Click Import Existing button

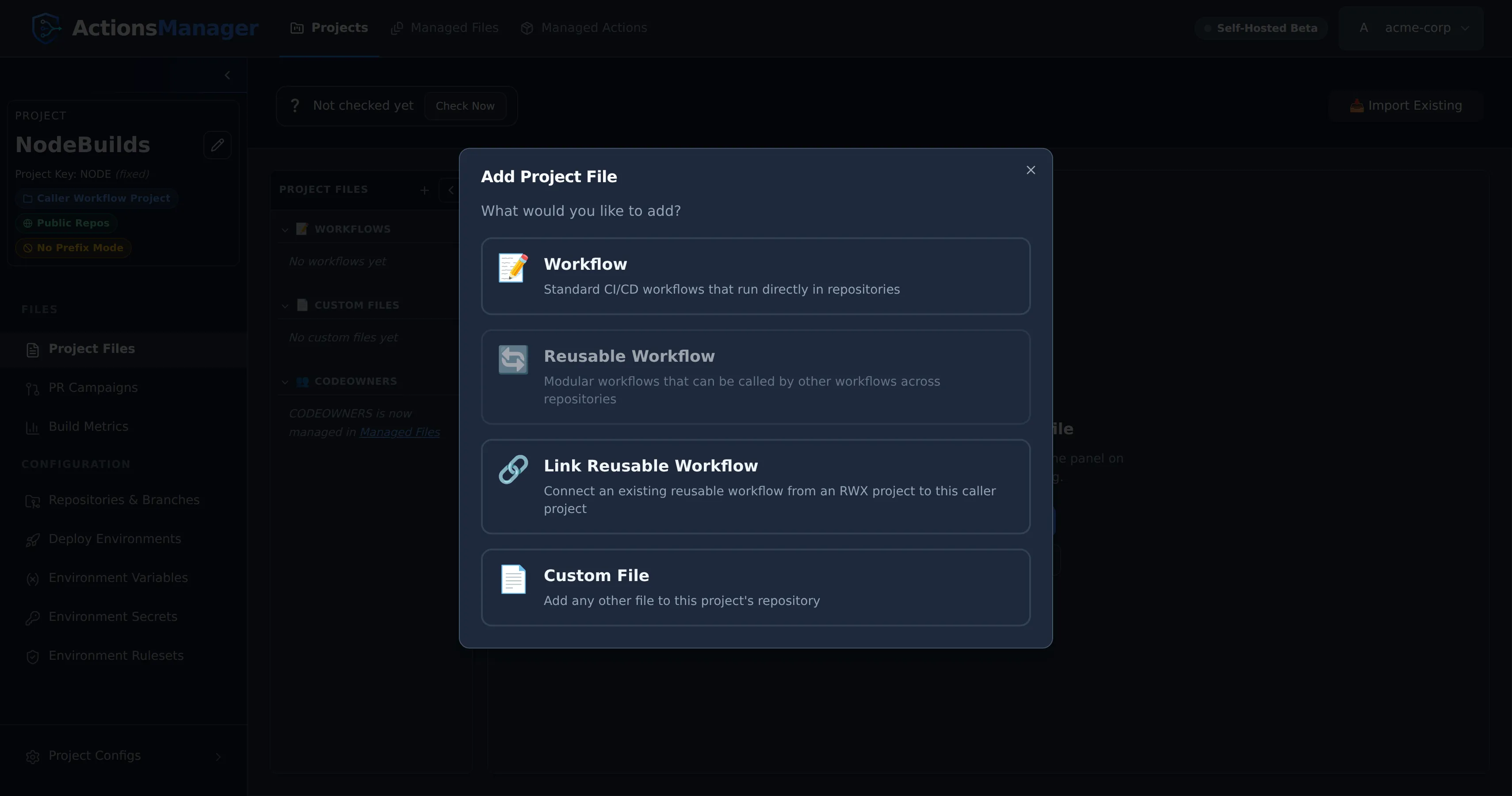1406,106
